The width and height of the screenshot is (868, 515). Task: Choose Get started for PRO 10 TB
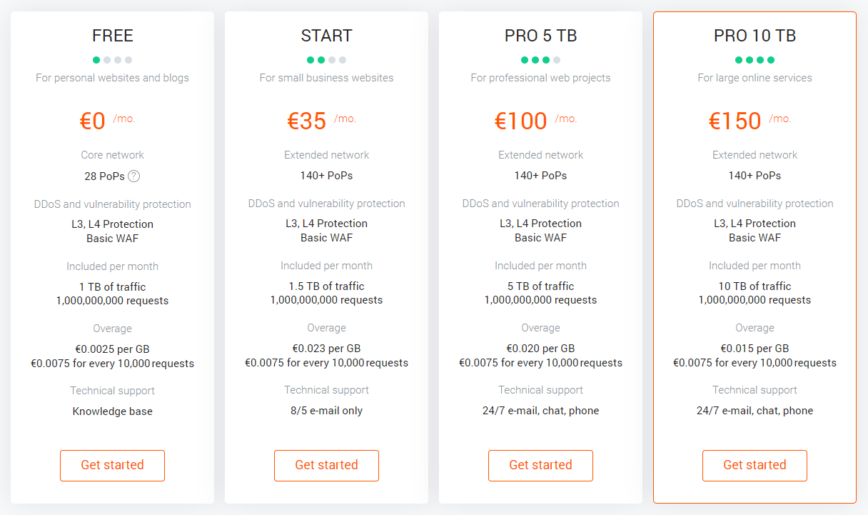point(754,465)
